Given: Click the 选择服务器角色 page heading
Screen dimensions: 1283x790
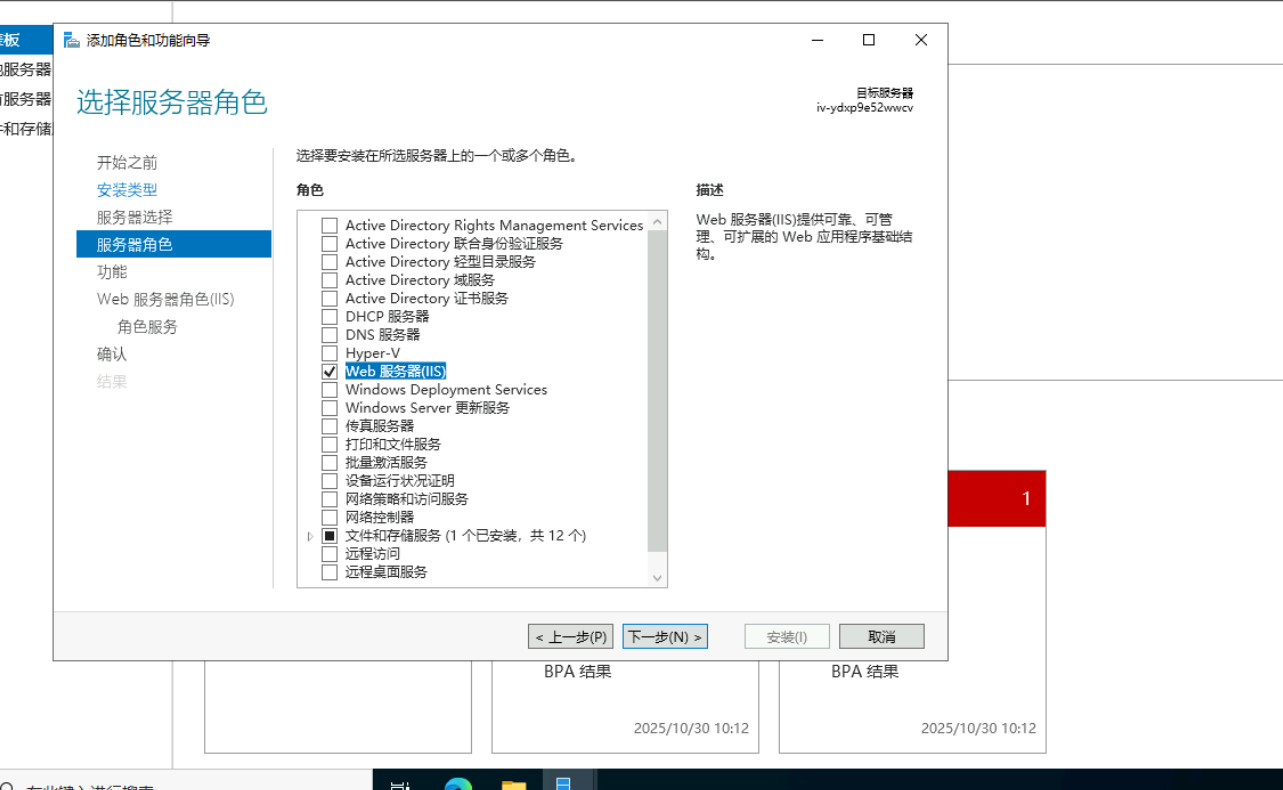Looking at the screenshot, I should [x=172, y=102].
